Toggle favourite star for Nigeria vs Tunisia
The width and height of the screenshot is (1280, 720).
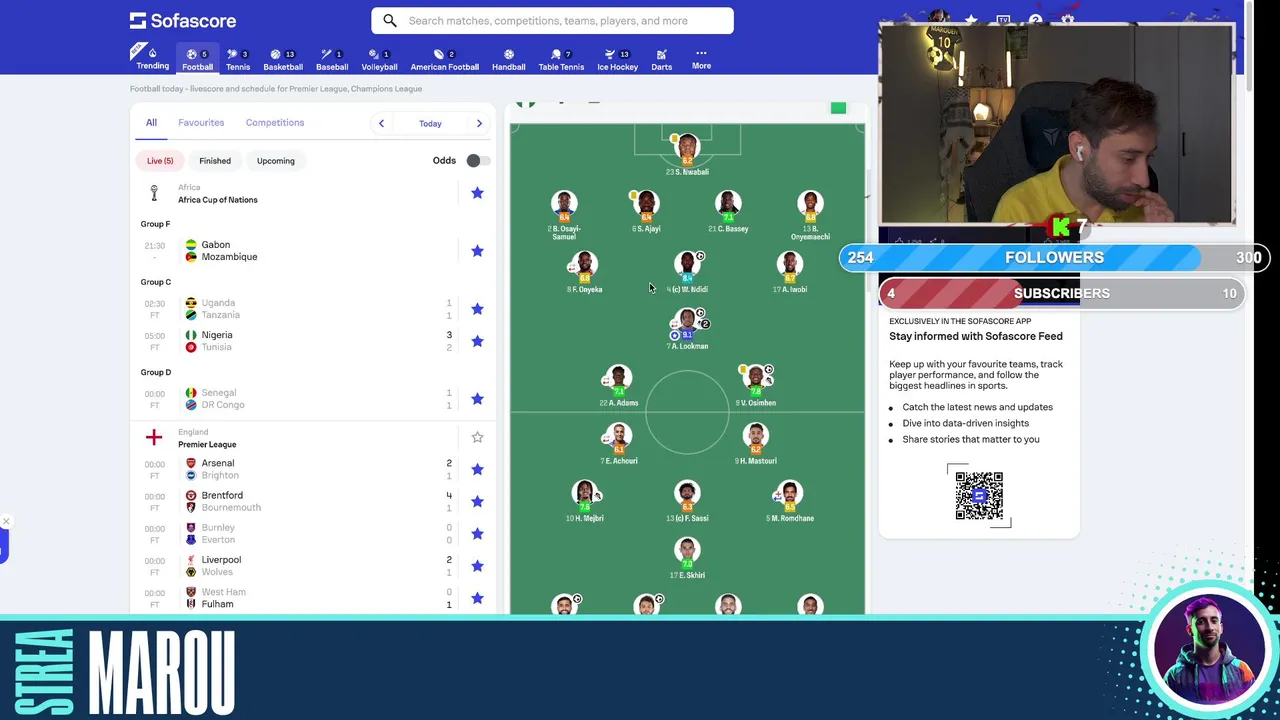tap(477, 341)
